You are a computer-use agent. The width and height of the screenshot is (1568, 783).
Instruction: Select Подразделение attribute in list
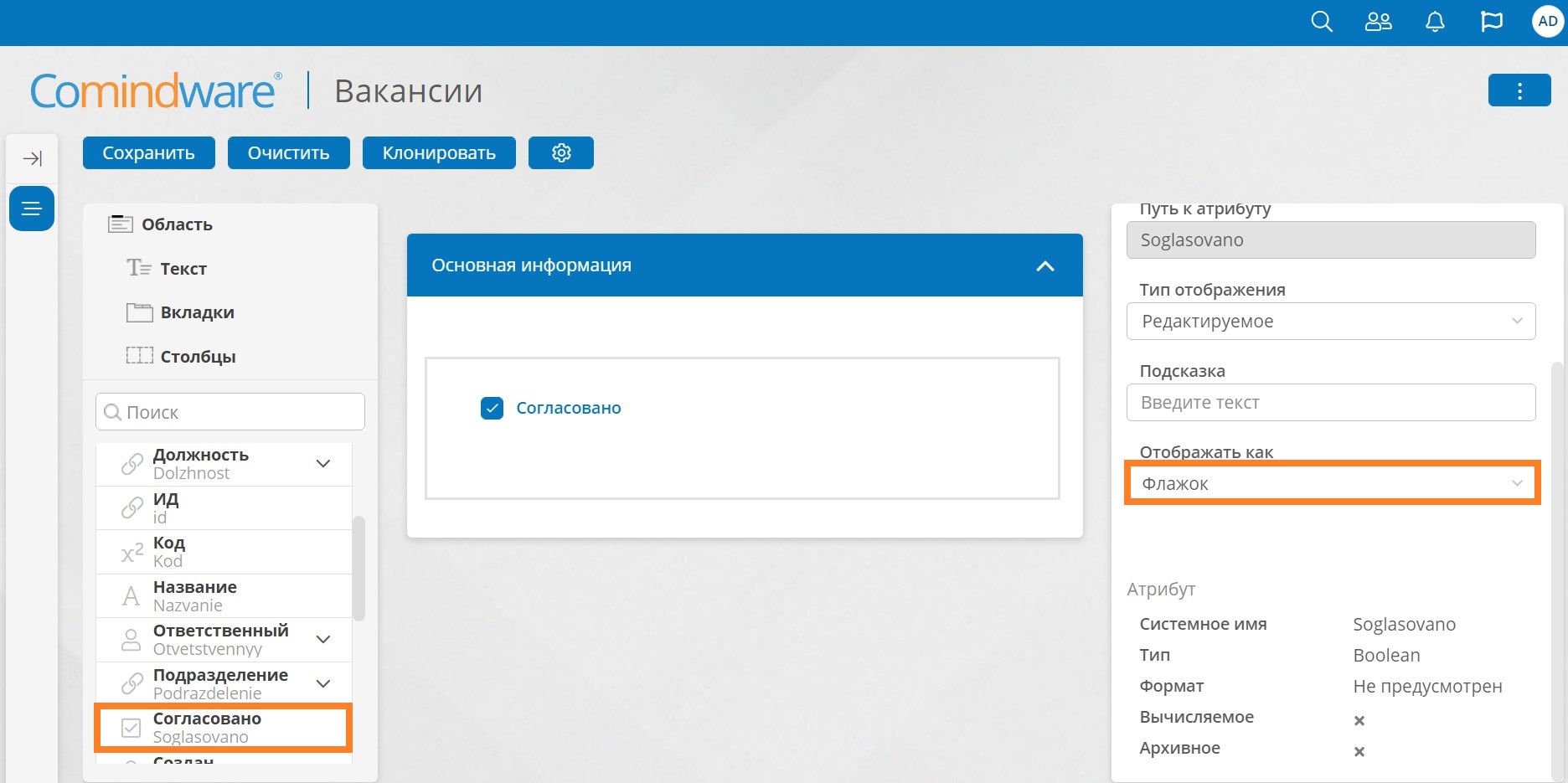[224, 684]
